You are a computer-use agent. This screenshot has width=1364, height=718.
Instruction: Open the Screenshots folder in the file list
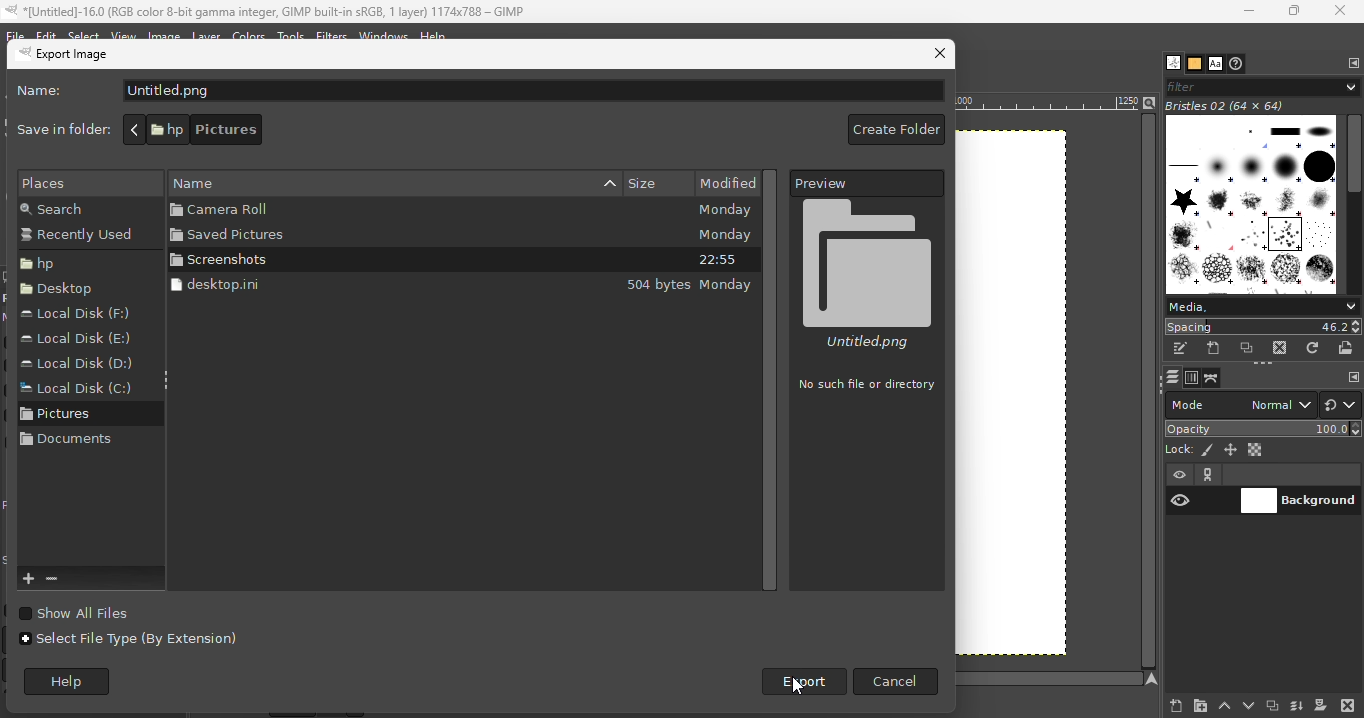(220, 260)
